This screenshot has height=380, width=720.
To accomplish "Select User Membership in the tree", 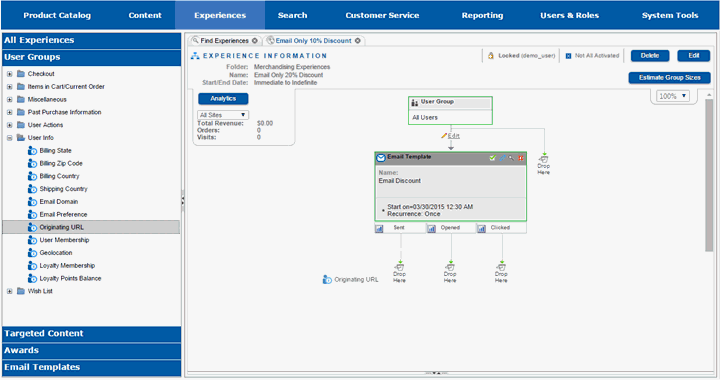I will [x=64, y=240].
